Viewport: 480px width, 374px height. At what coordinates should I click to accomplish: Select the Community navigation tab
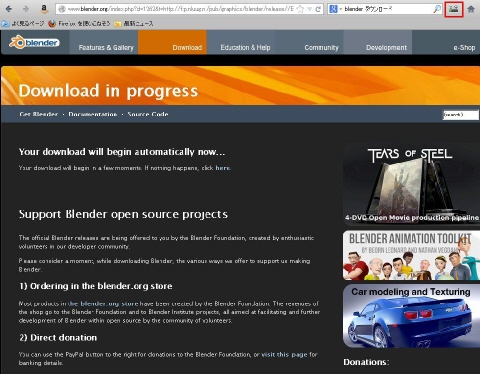tap(321, 47)
